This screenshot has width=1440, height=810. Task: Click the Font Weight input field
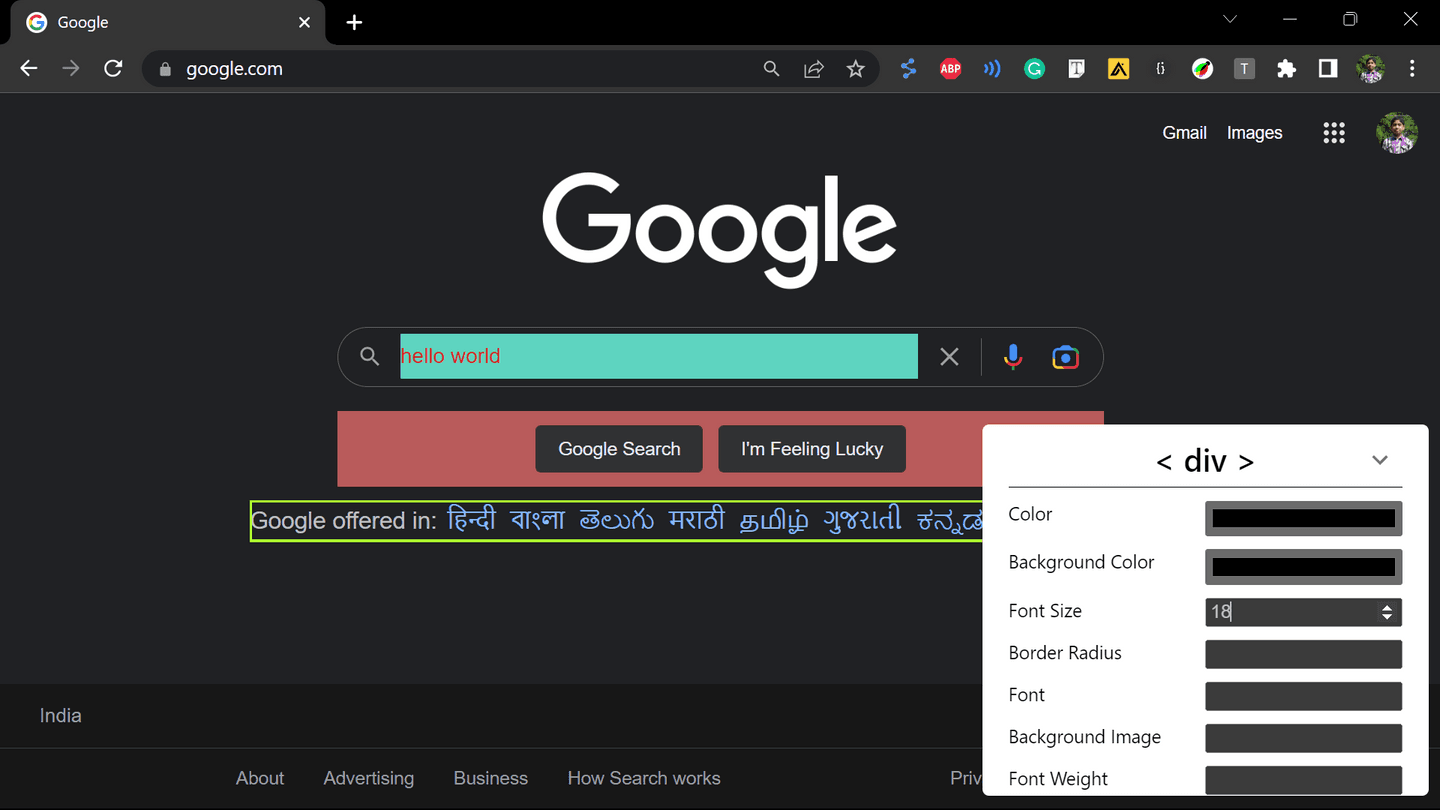point(1303,780)
